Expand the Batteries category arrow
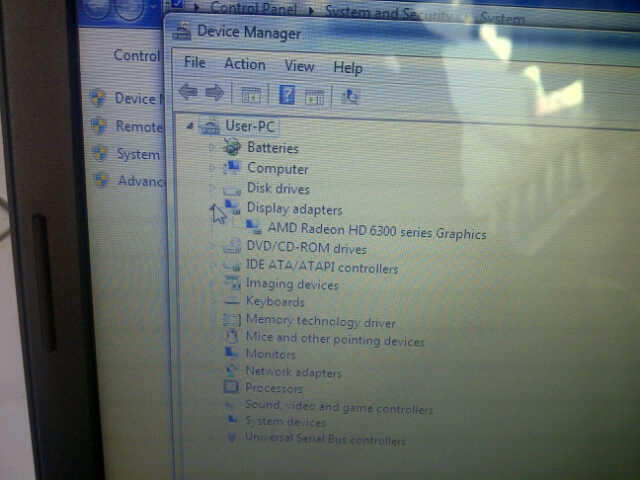Screen dimensions: 640x480 tap(211, 147)
